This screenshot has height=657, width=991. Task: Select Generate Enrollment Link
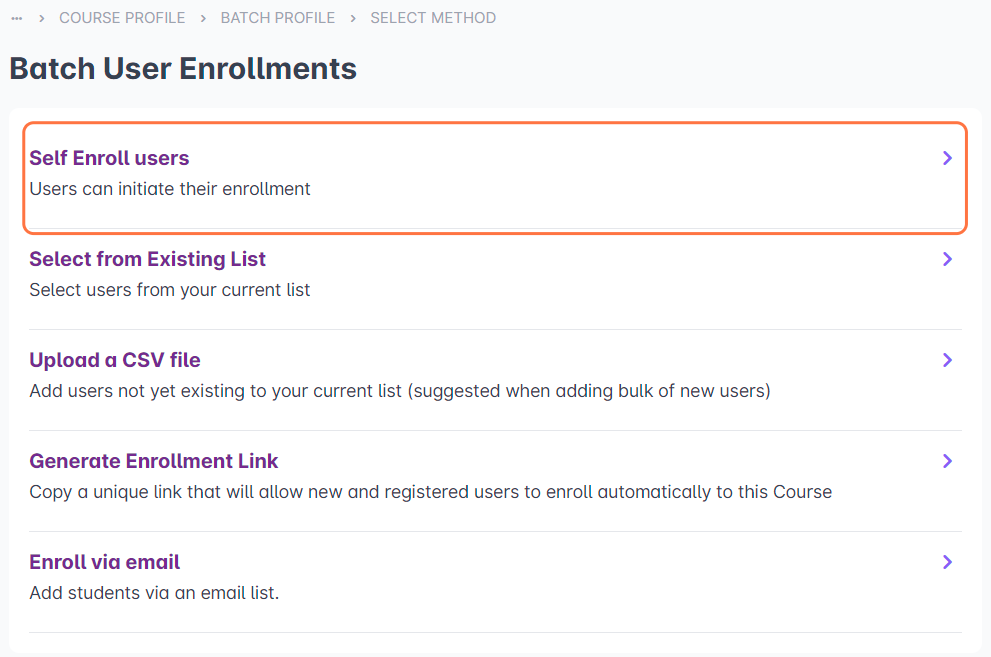pyautogui.click(x=154, y=461)
